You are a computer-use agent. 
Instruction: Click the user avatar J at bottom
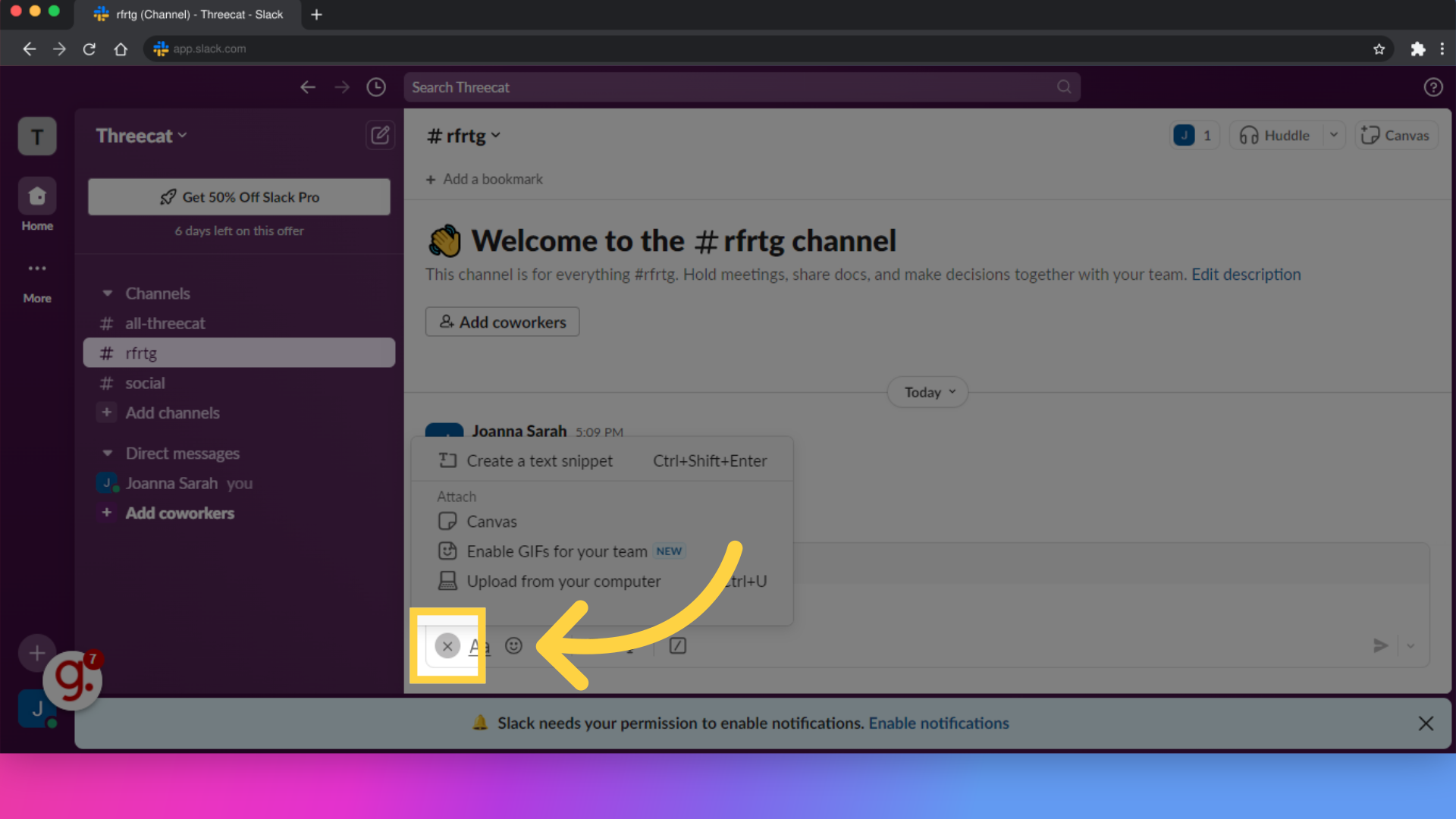click(x=36, y=709)
